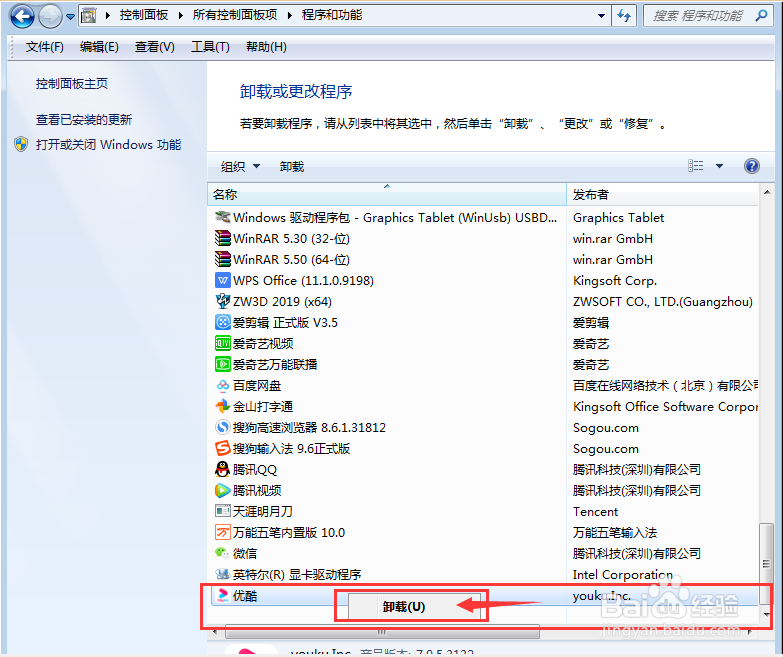Click the shield icon beside Windows 功能
Viewport: 783px width, 657px height.
click(x=21, y=145)
